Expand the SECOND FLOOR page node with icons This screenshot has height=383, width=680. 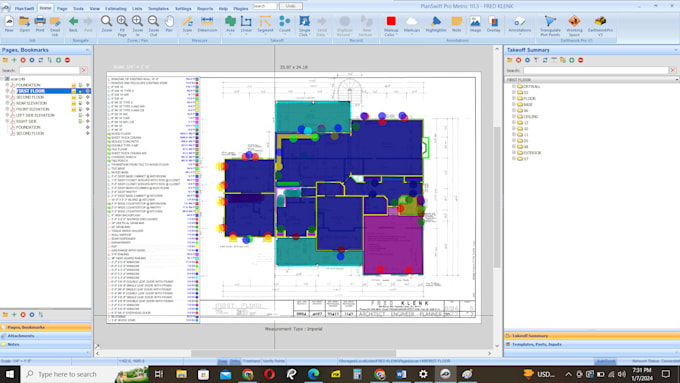tap(7, 97)
